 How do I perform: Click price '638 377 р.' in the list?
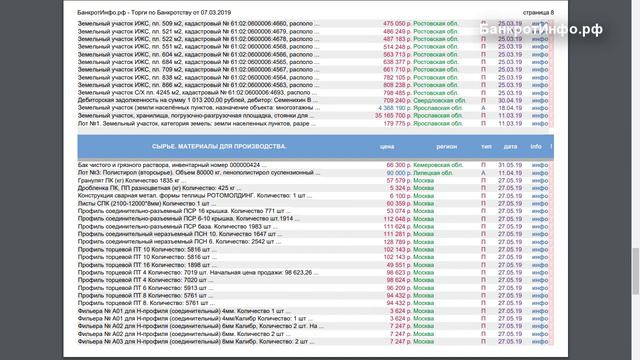point(397,62)
